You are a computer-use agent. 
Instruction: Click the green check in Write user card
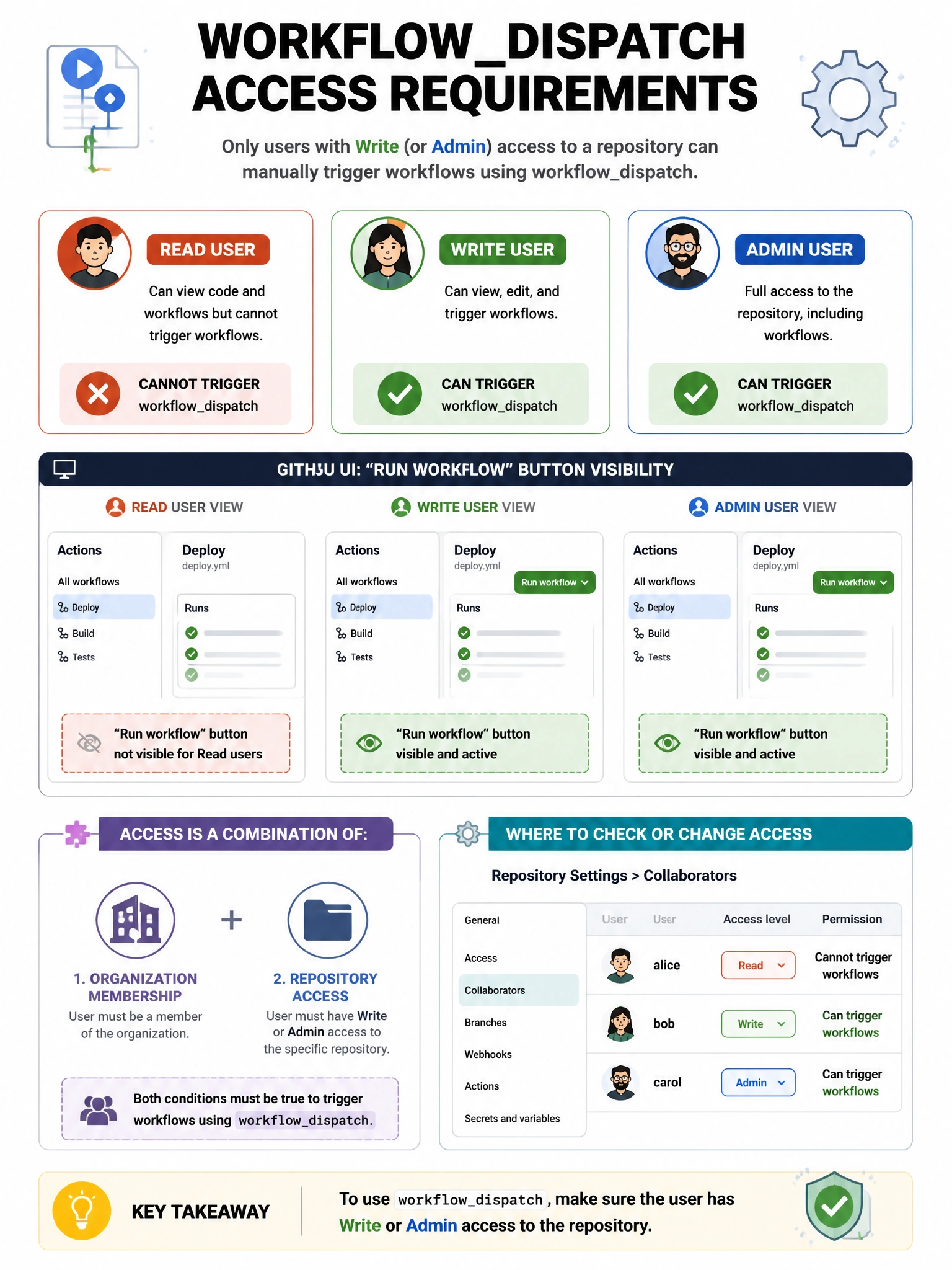point(400,394)
